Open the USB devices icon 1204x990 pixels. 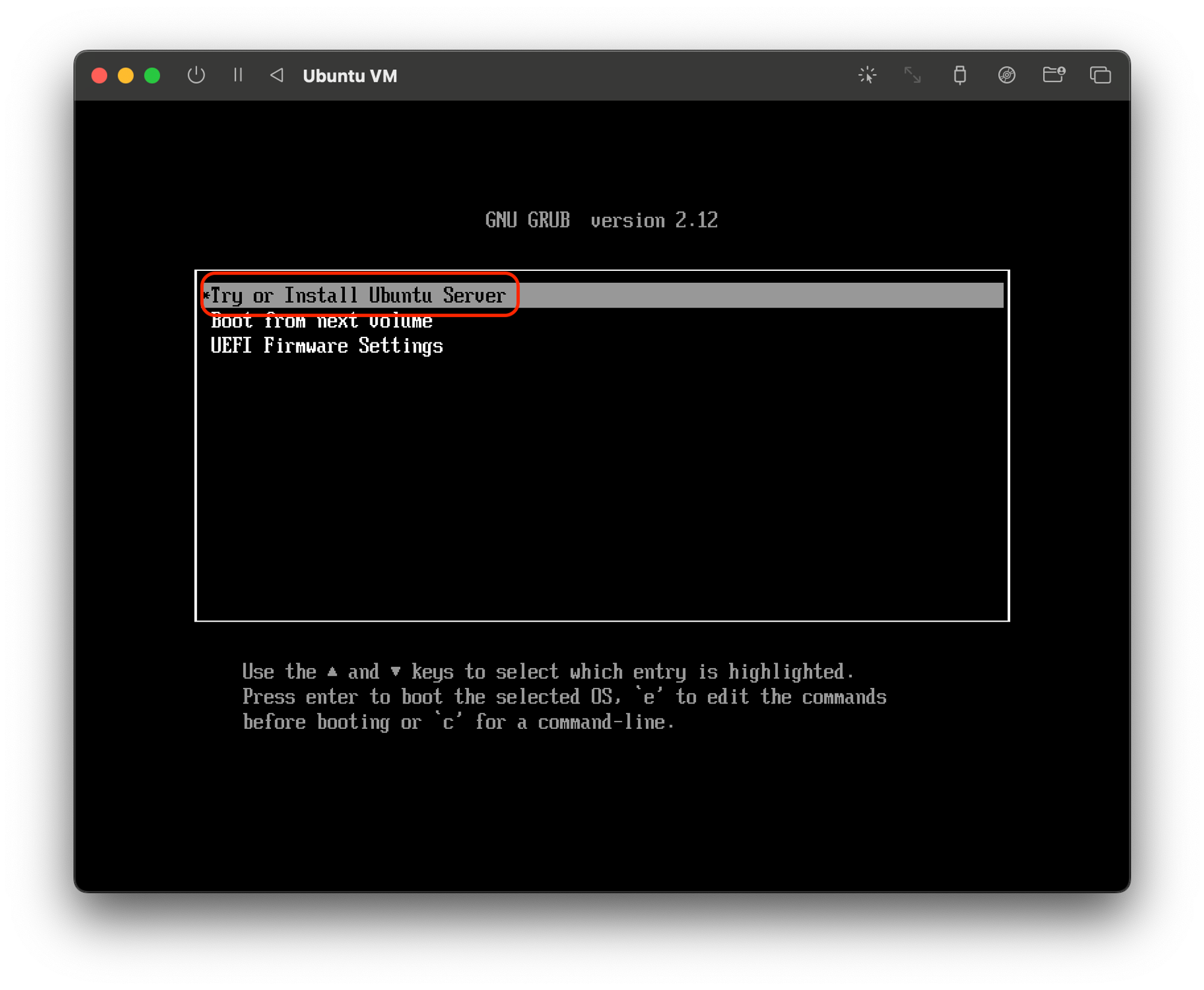tap(960, 75)
